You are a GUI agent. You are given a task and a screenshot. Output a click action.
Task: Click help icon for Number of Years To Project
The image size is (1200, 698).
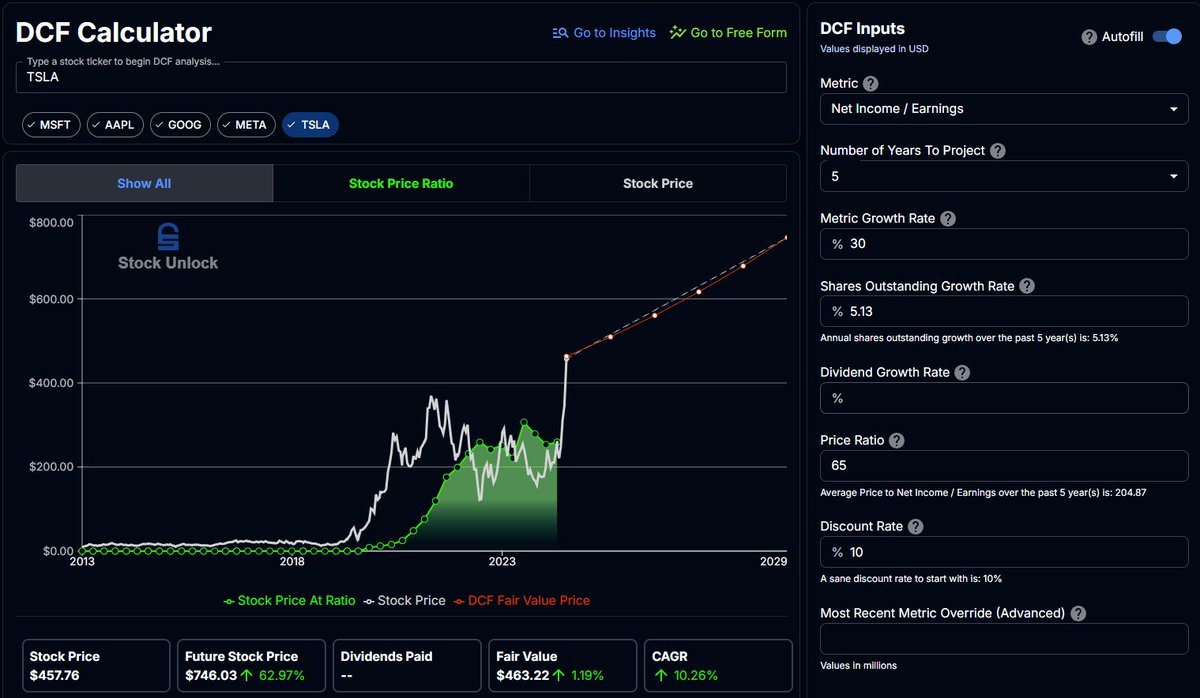997,151
